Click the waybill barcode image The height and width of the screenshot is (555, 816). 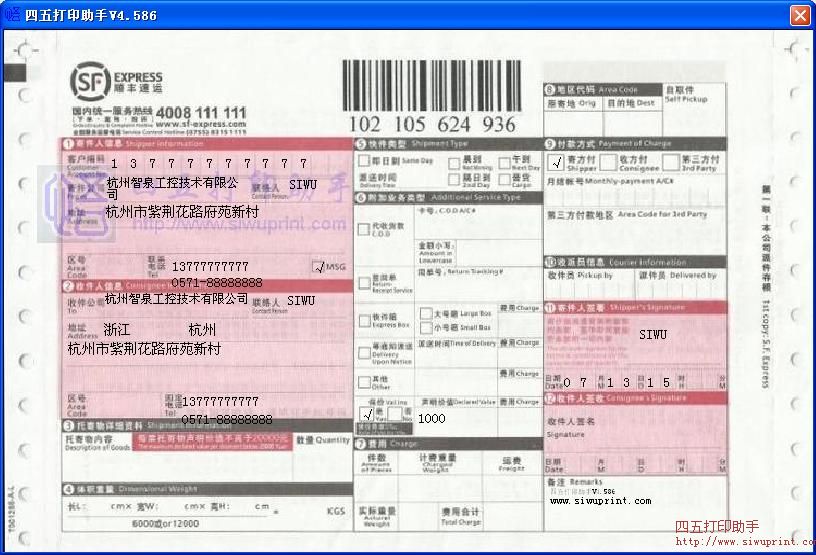[431, 85]
